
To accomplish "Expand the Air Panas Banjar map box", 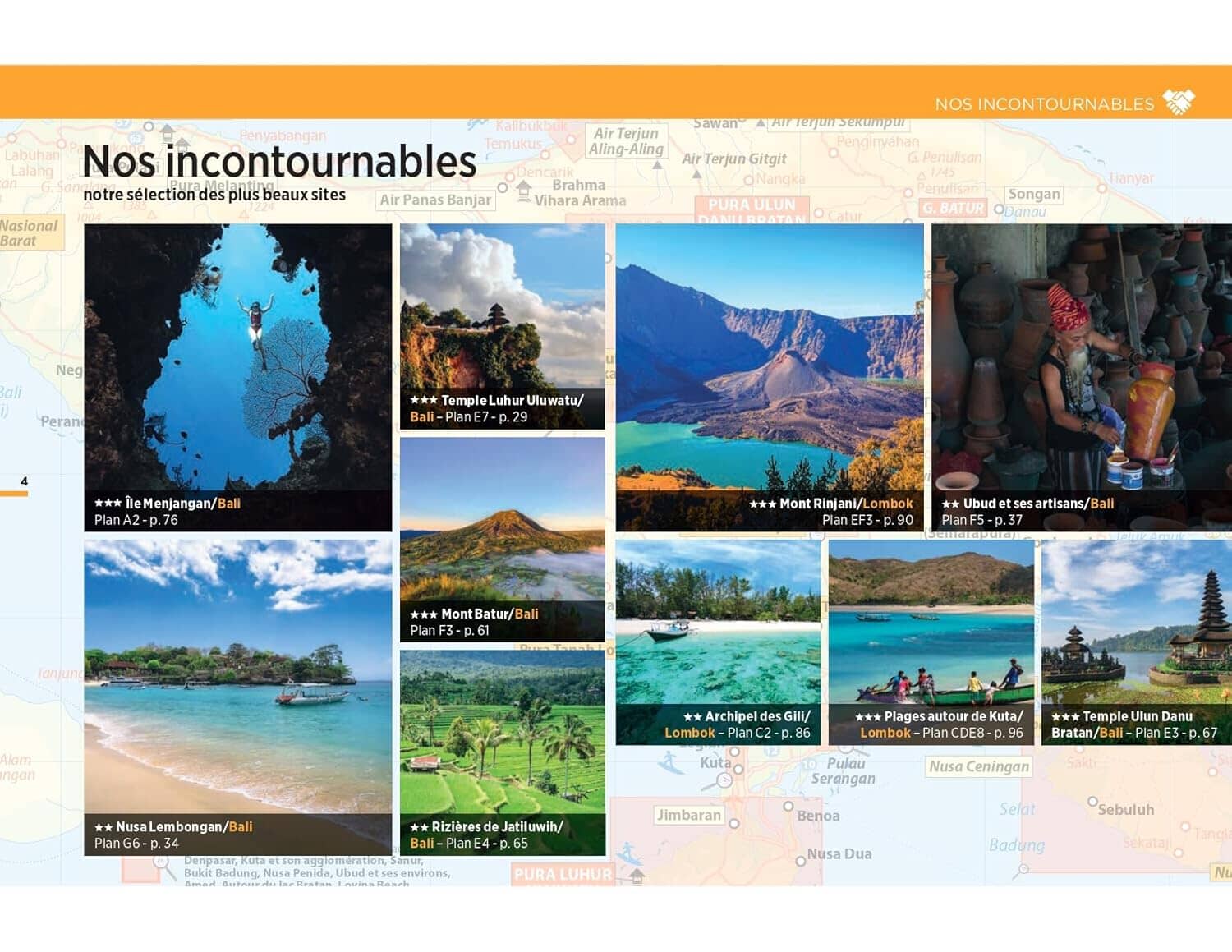I will [436, 199].
